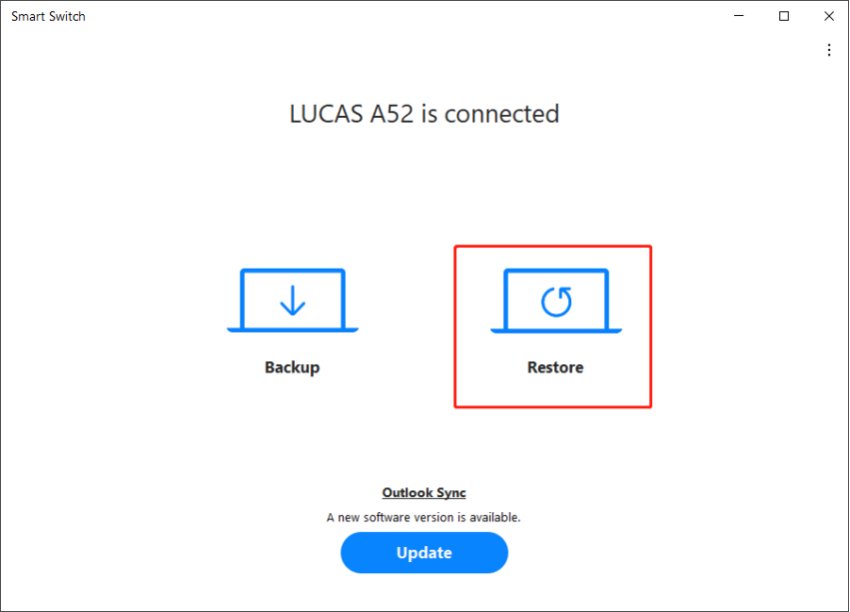Maximize the Smart Switch window
This screenshot has height=612, width=850.
pos(784,16)
